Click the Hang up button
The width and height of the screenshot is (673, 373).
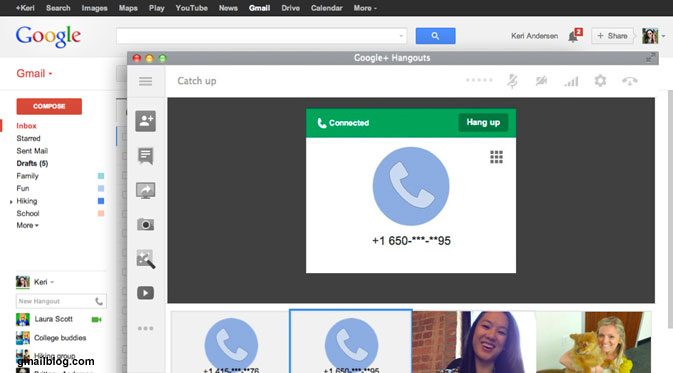483,122
